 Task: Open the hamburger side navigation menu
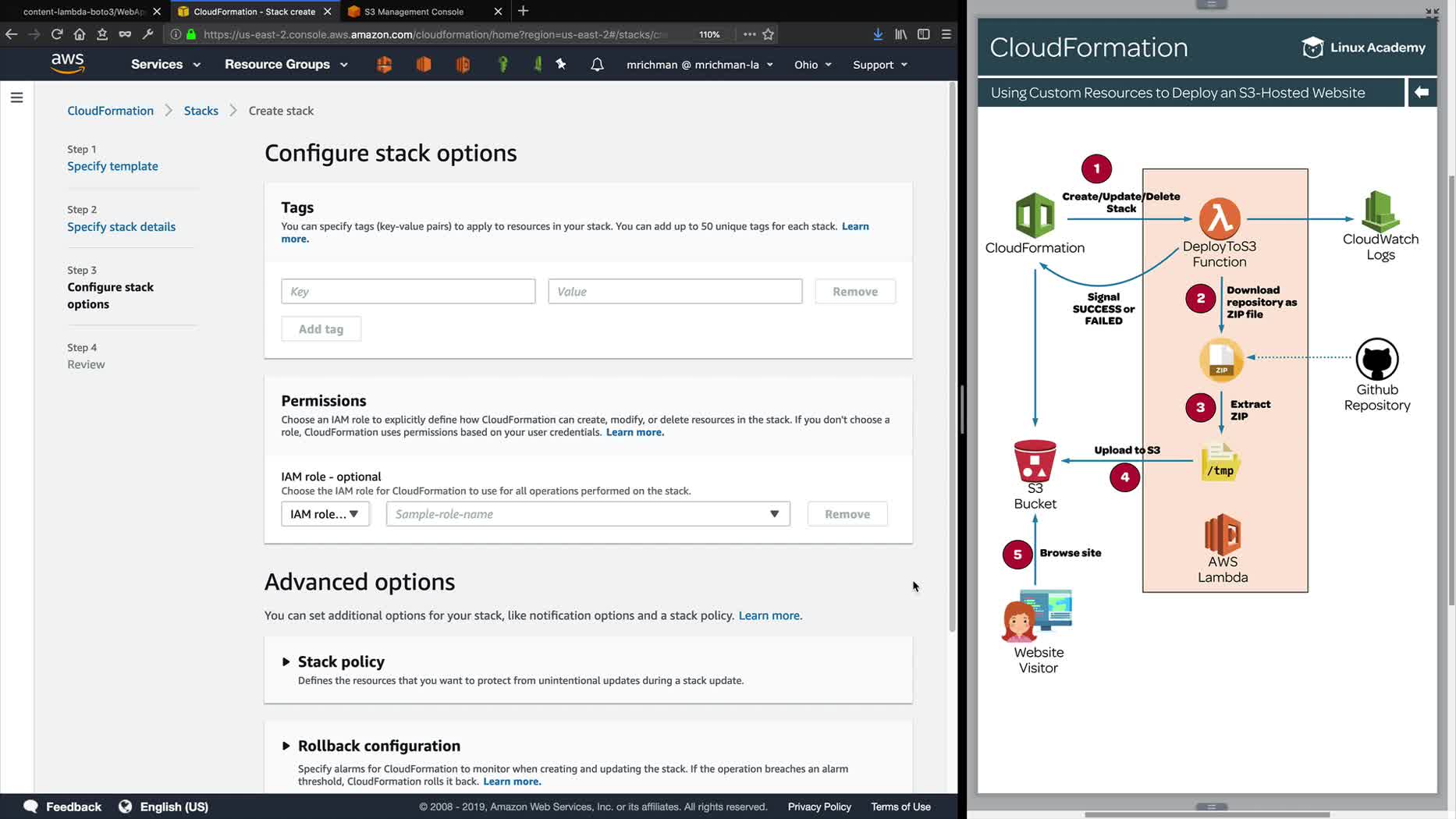[16, 97]
